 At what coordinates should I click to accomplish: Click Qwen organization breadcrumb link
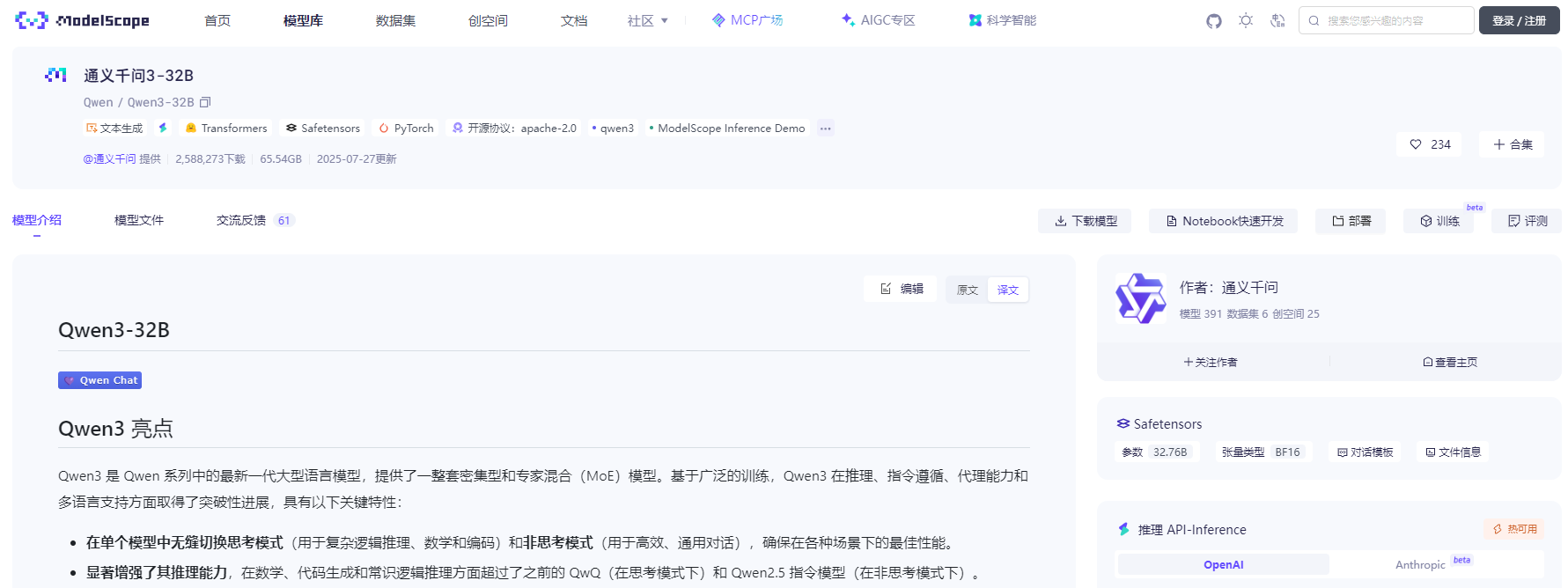[98, 102]
